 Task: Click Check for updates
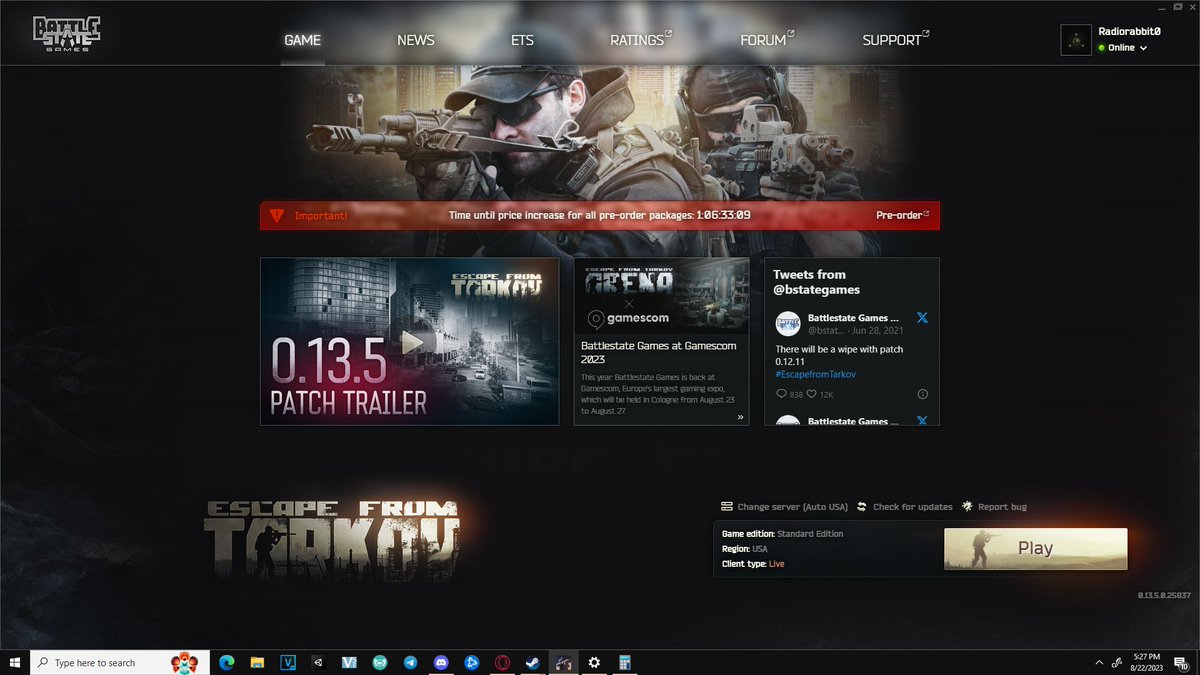pyautogui.click(x=912, y=507)
